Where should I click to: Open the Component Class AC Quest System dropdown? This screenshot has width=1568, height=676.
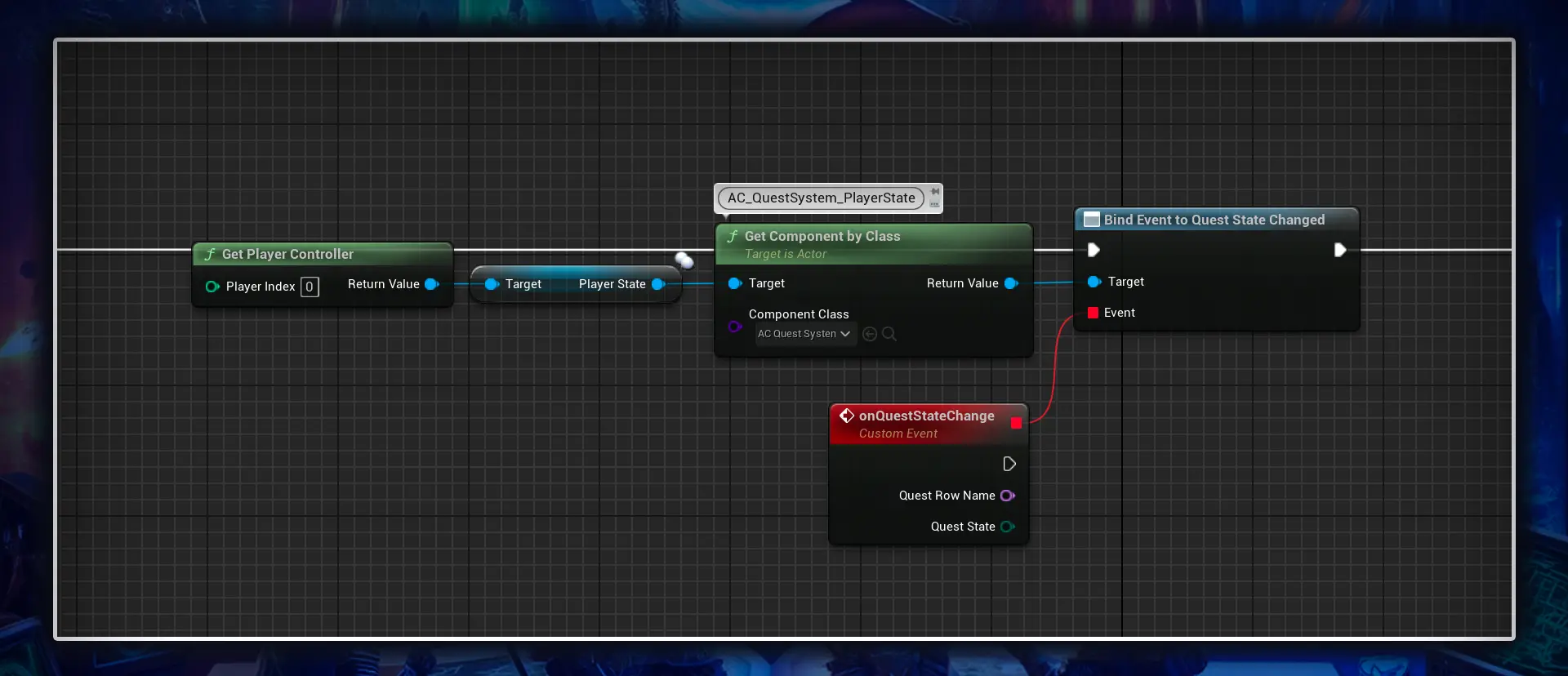tap(805, 334)
